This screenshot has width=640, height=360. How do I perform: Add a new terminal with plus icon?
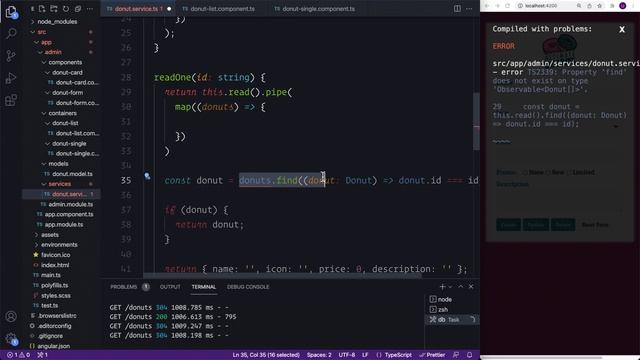[x=442, y=287]
